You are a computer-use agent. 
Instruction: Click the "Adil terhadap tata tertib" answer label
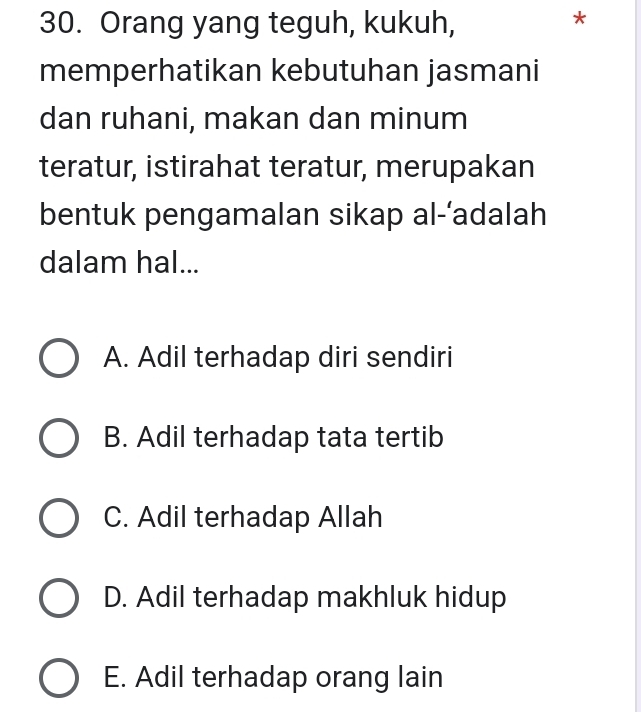click(x=273, y=437)
